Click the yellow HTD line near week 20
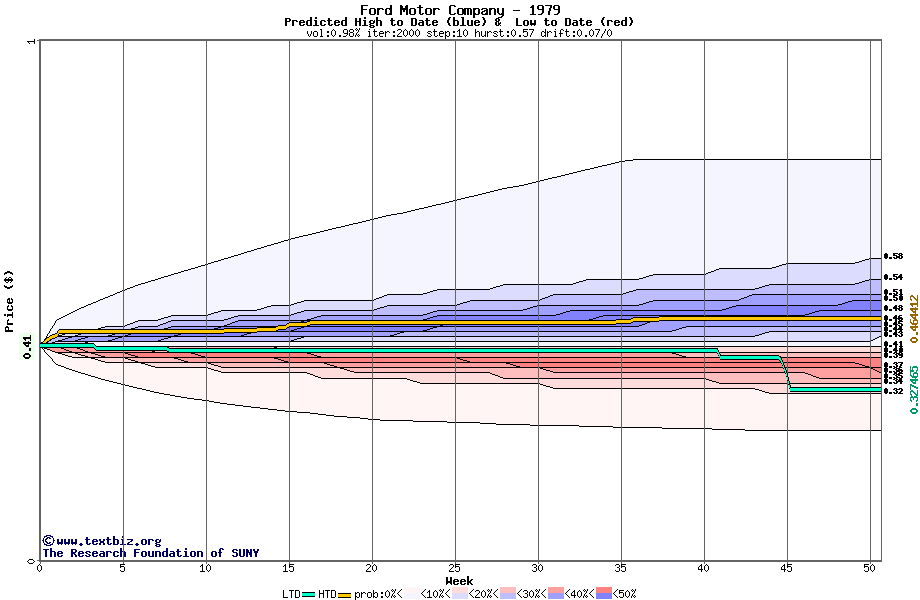This screenshot has height=600, width=920. (371, 323)
